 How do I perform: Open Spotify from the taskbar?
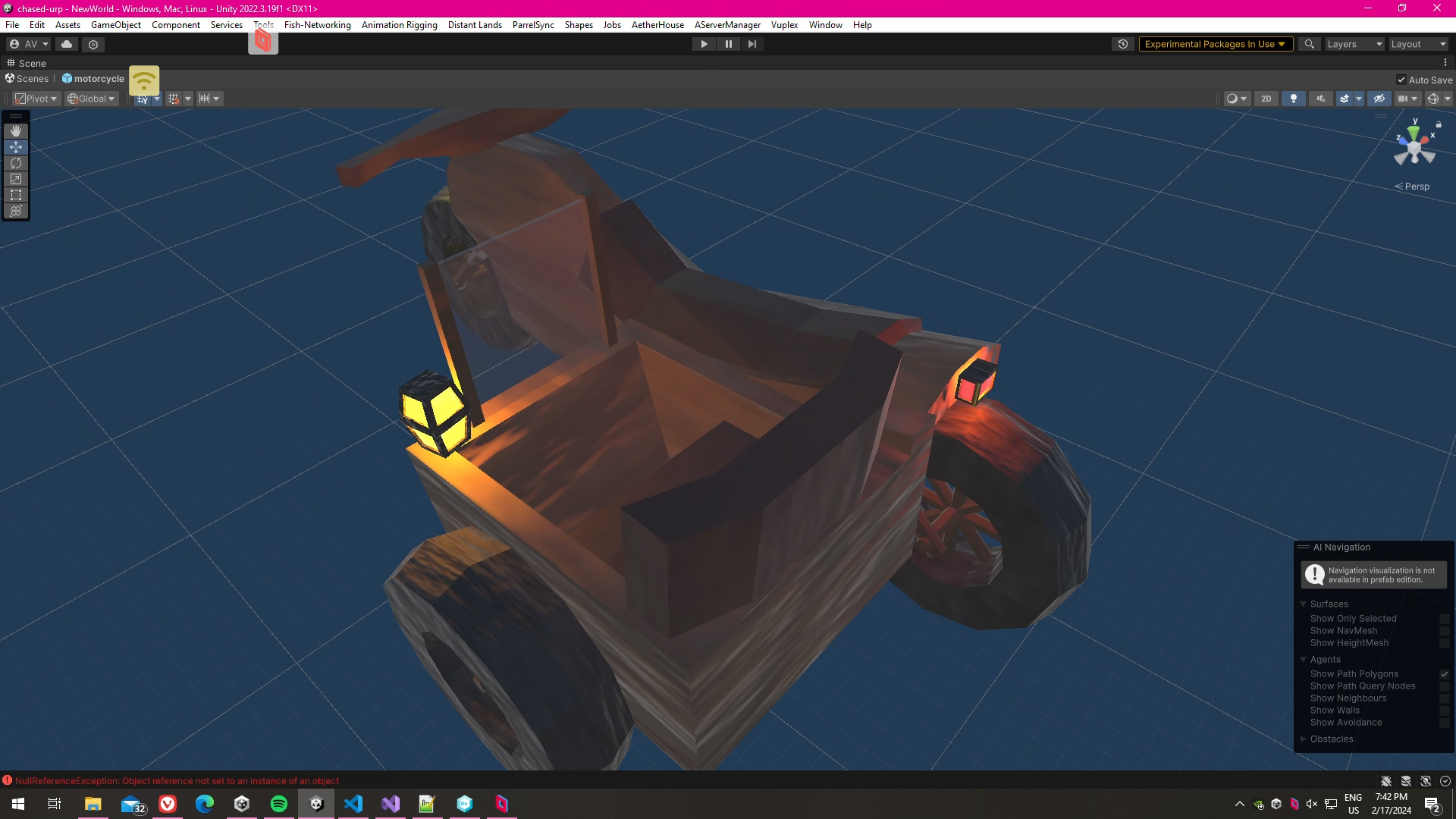click(279, 804)
